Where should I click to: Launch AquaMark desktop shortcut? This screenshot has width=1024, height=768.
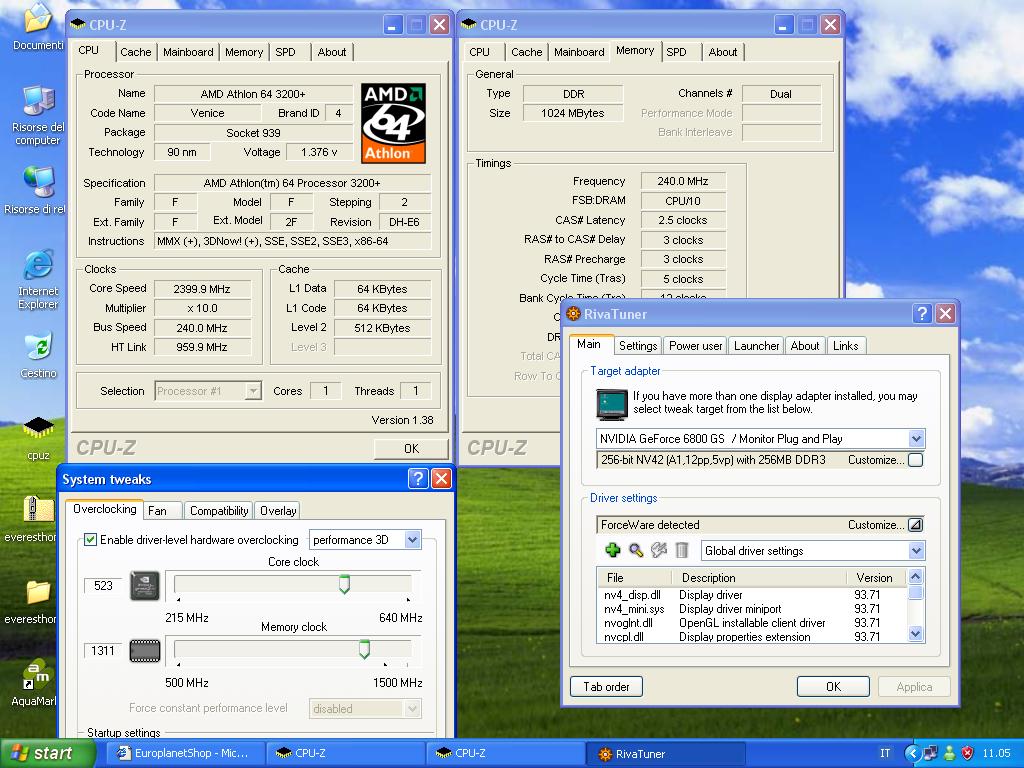pos(34,682)
